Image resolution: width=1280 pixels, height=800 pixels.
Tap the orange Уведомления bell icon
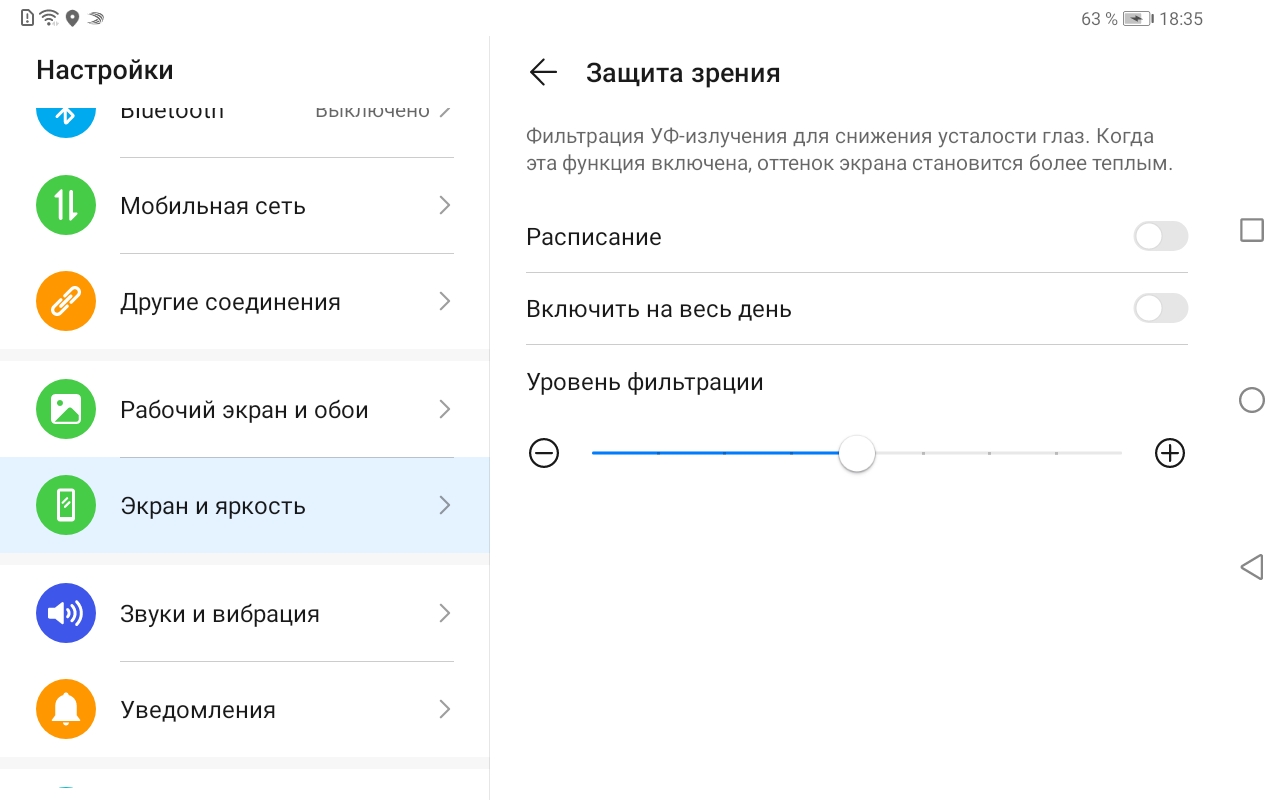[x=66, y=709]
